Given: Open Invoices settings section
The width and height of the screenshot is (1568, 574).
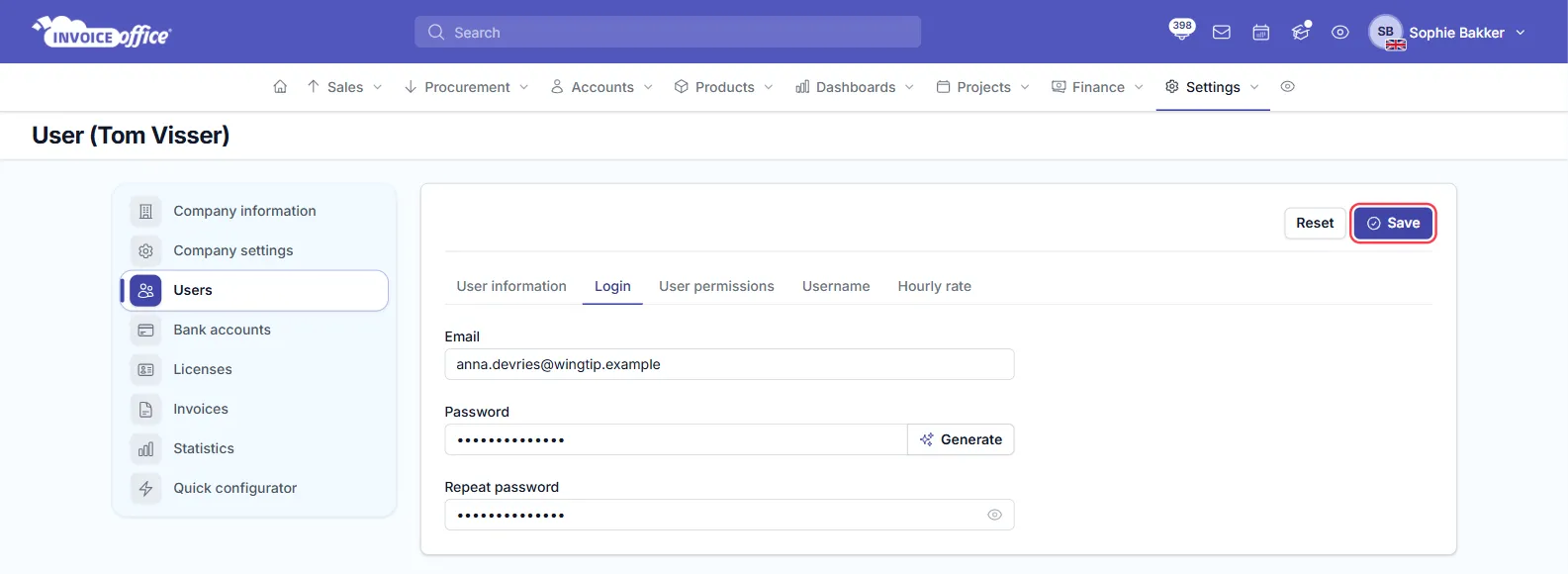Looking at the screenshot, I should click(254, 409).
